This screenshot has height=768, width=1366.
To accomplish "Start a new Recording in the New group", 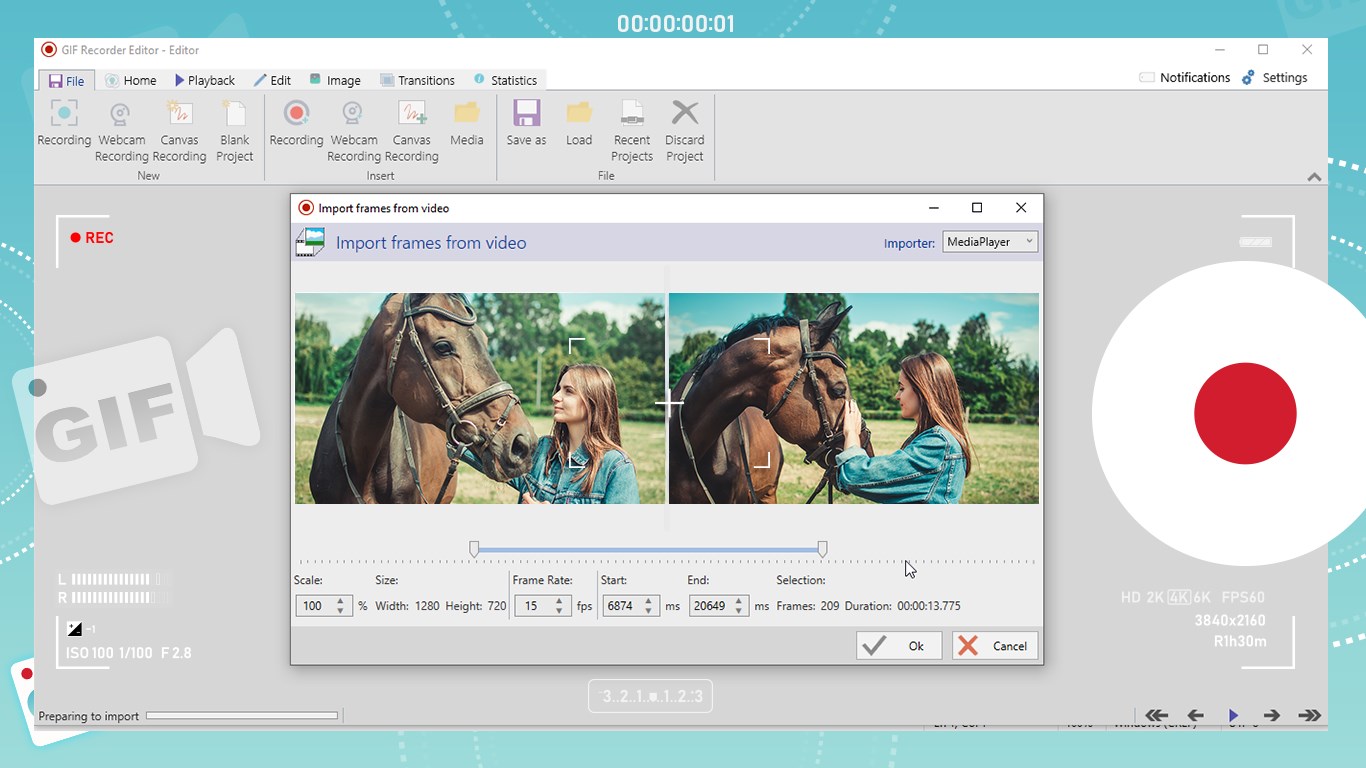I will (64, 124).
